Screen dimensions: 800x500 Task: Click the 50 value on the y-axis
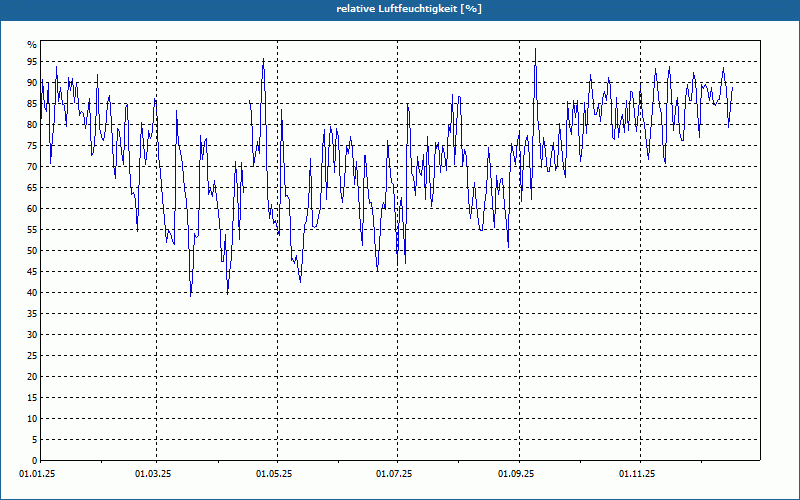tap(32, 251)
